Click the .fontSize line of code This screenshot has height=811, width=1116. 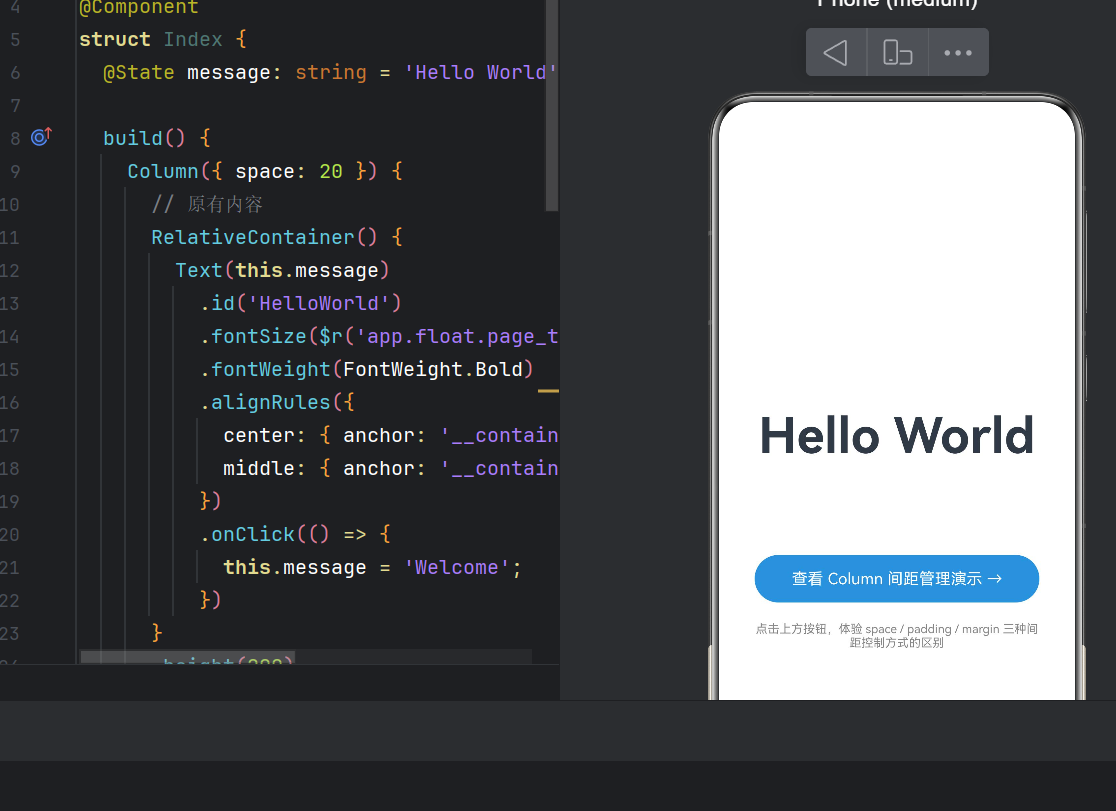pos(379,336)
